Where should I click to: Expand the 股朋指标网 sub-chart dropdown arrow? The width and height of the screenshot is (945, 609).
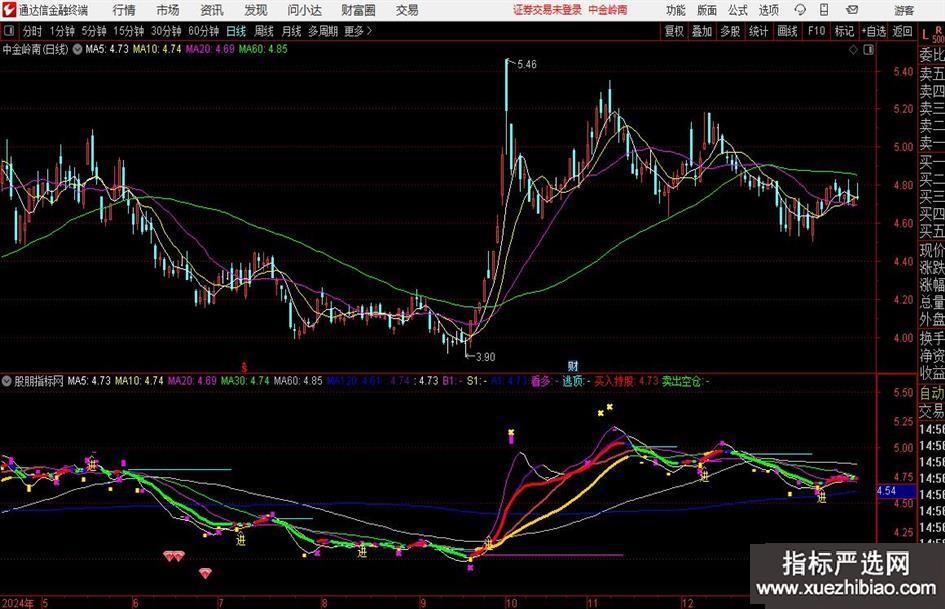[x=7, y=381]
